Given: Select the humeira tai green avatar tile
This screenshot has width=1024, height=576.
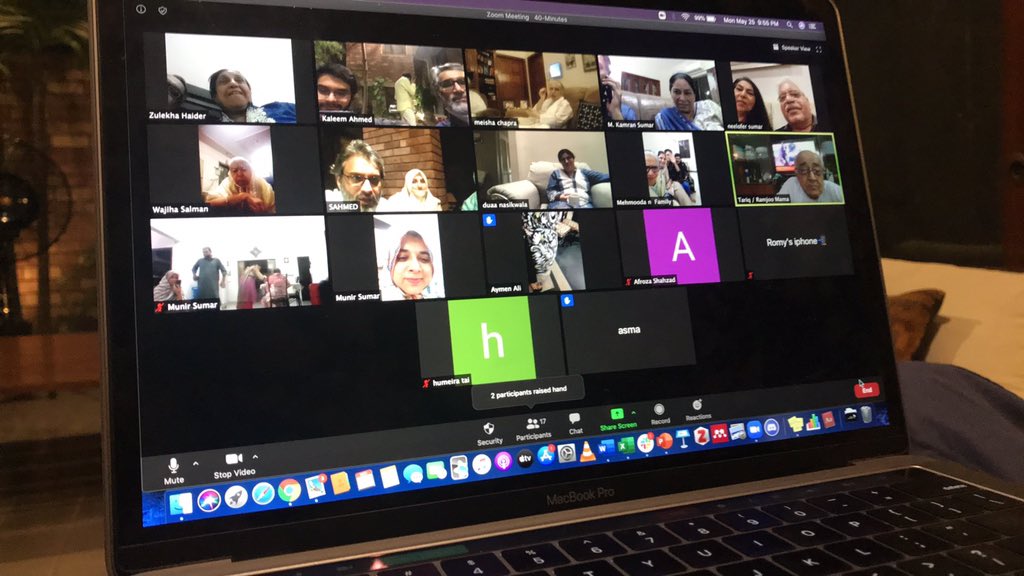Looking at the screenshot, I should 490,340.
